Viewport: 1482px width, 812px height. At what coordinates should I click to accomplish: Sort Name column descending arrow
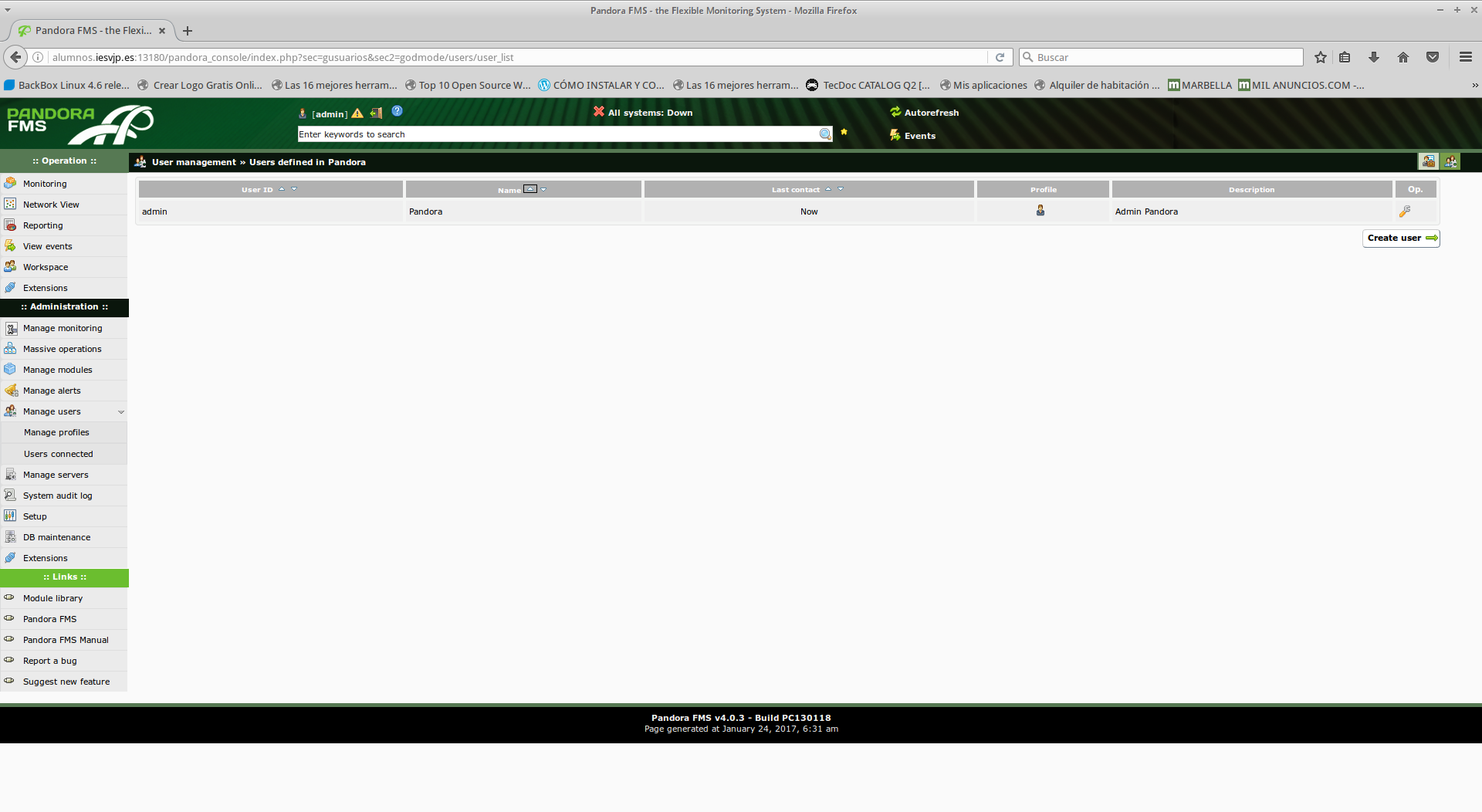point(543,189)
